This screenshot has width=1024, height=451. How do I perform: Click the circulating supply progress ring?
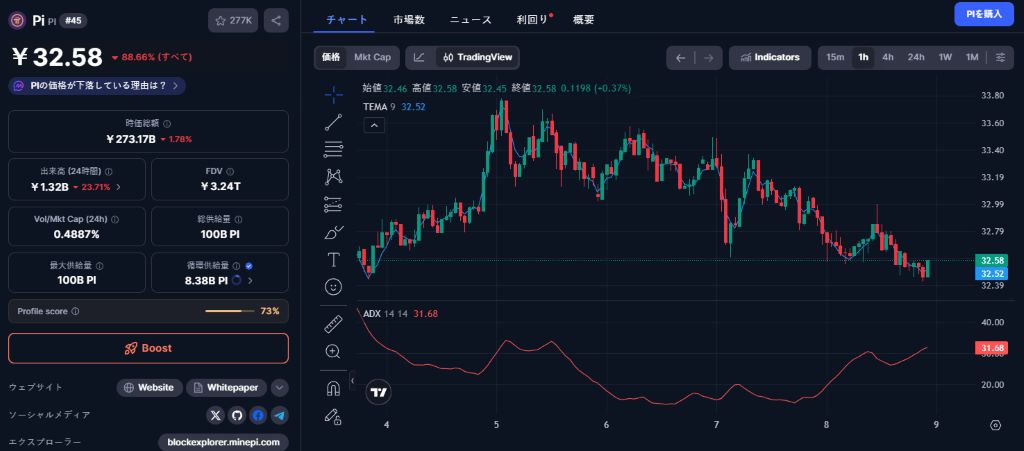(237, 281)
